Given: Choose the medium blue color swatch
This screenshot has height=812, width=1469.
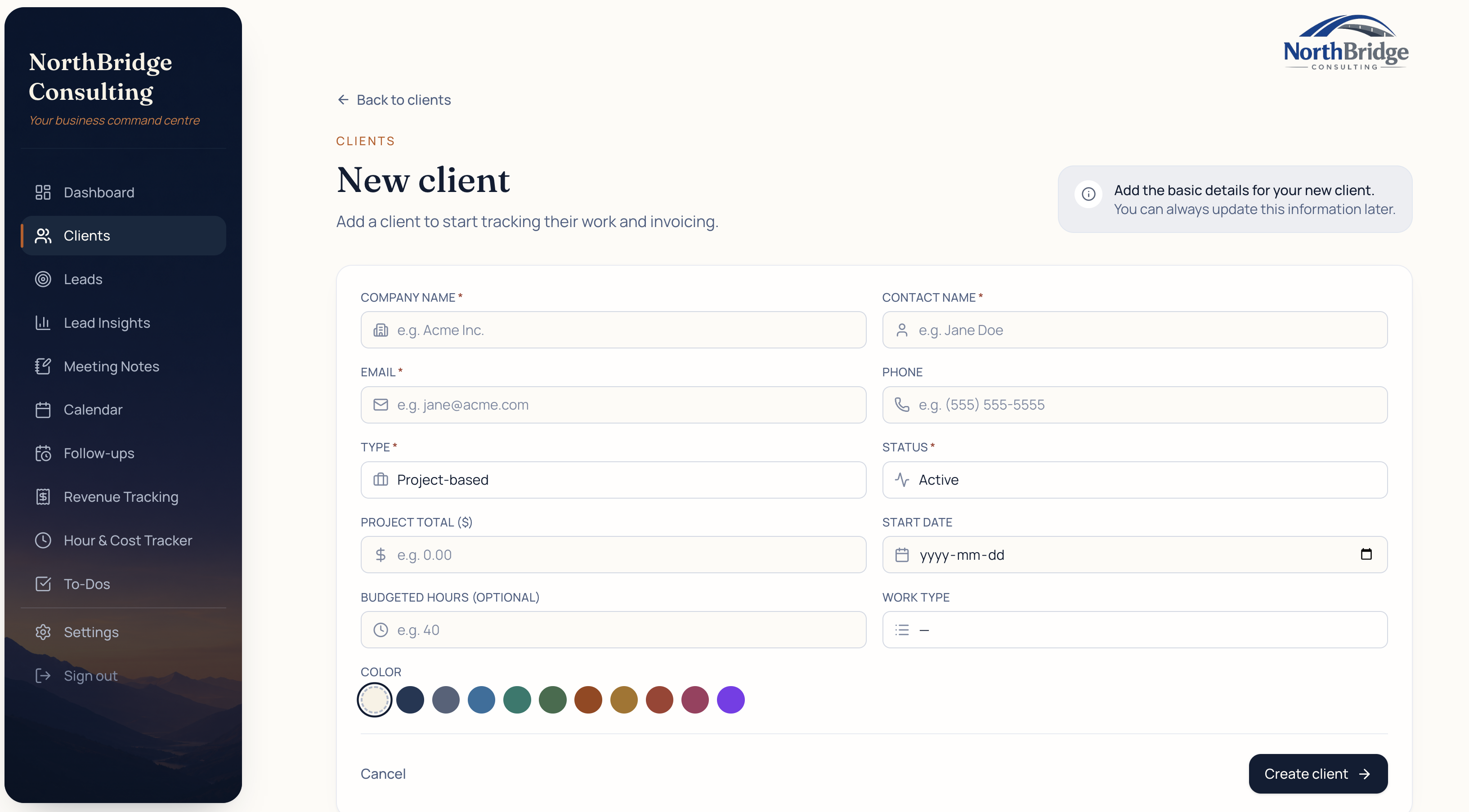Looking at the screenshot, I should tap(481, 700).
